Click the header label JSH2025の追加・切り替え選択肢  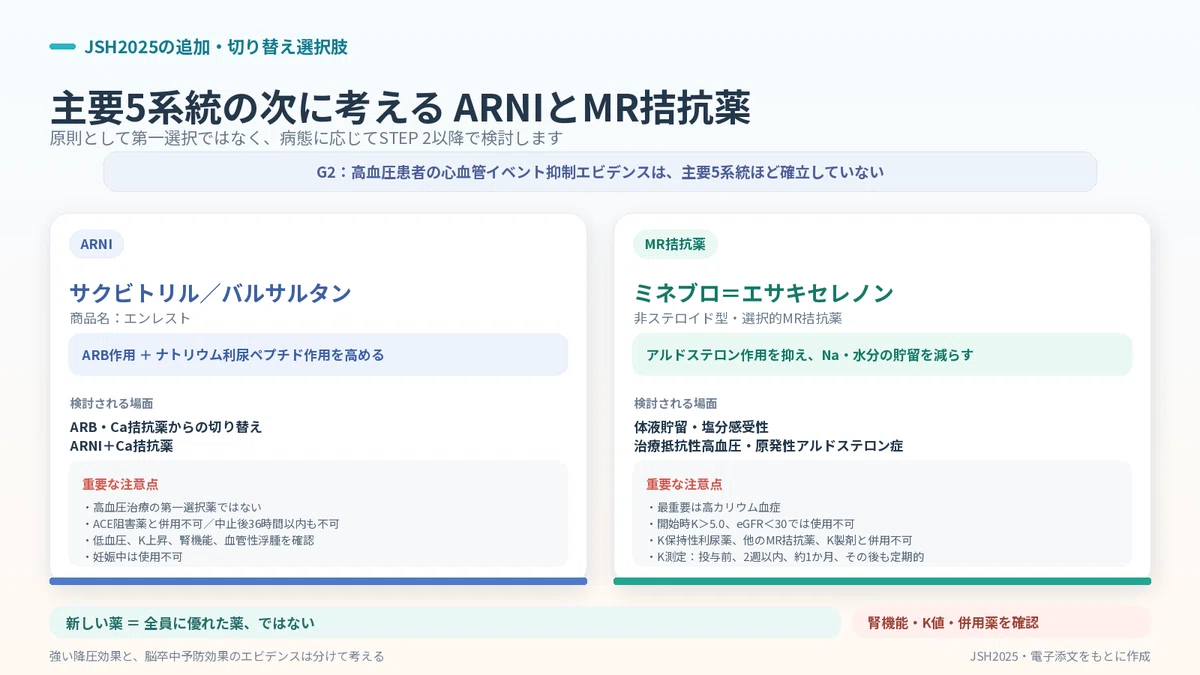tap(216, 47)
